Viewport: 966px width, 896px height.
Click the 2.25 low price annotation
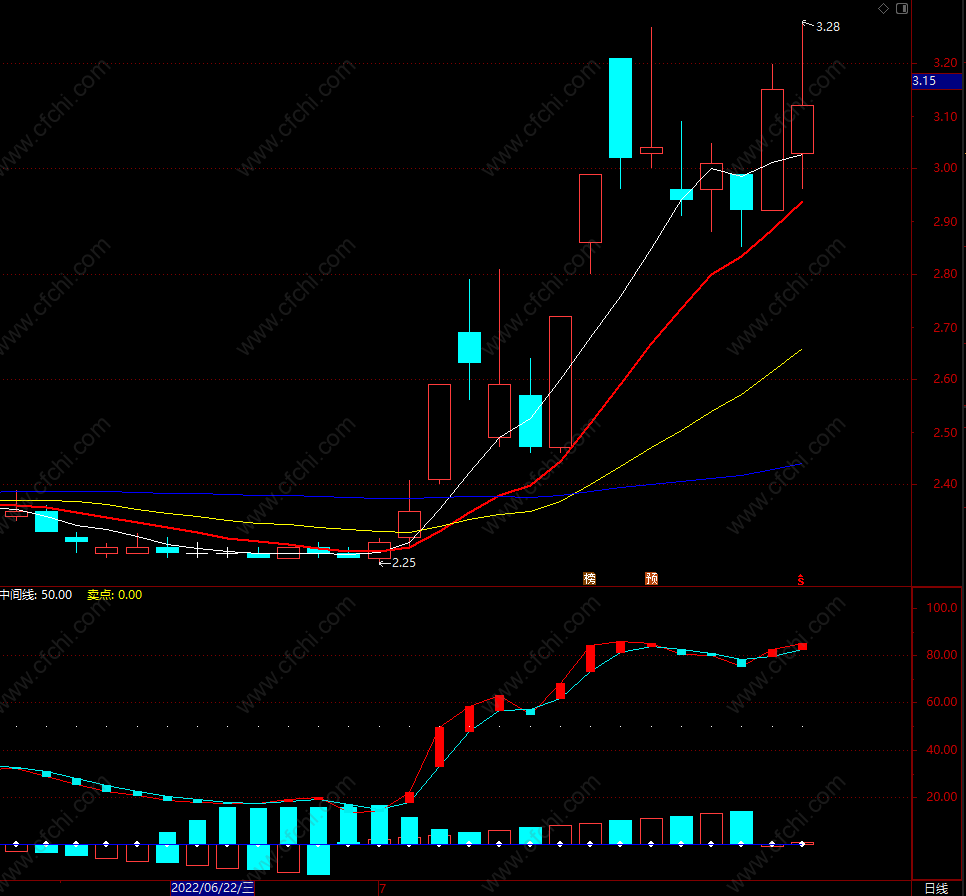404,563
